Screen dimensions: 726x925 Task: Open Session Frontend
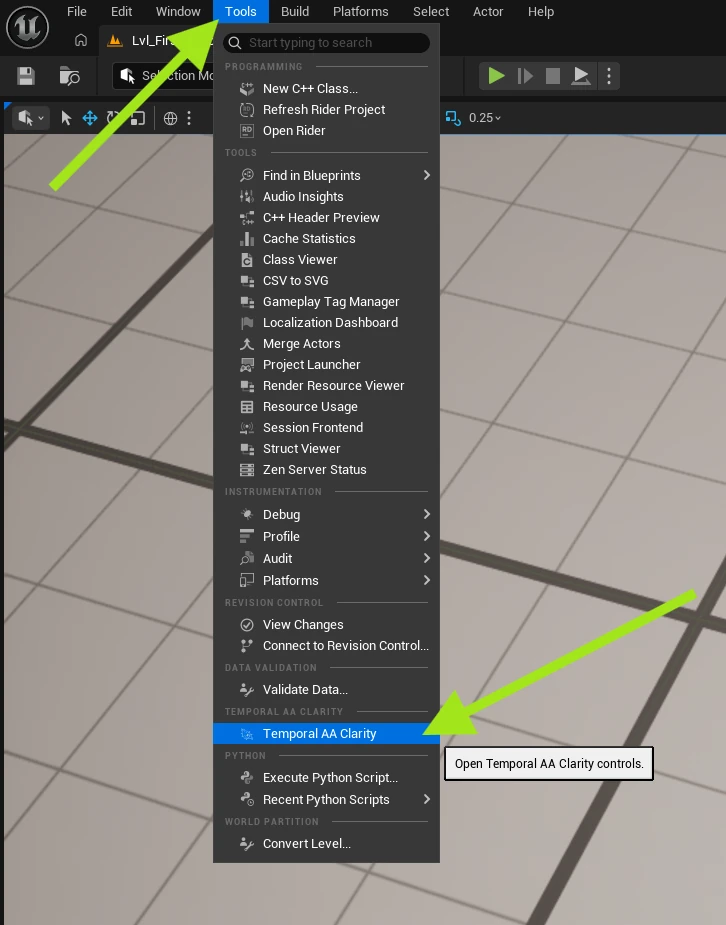pyautogui.click(x=326, y=428)
